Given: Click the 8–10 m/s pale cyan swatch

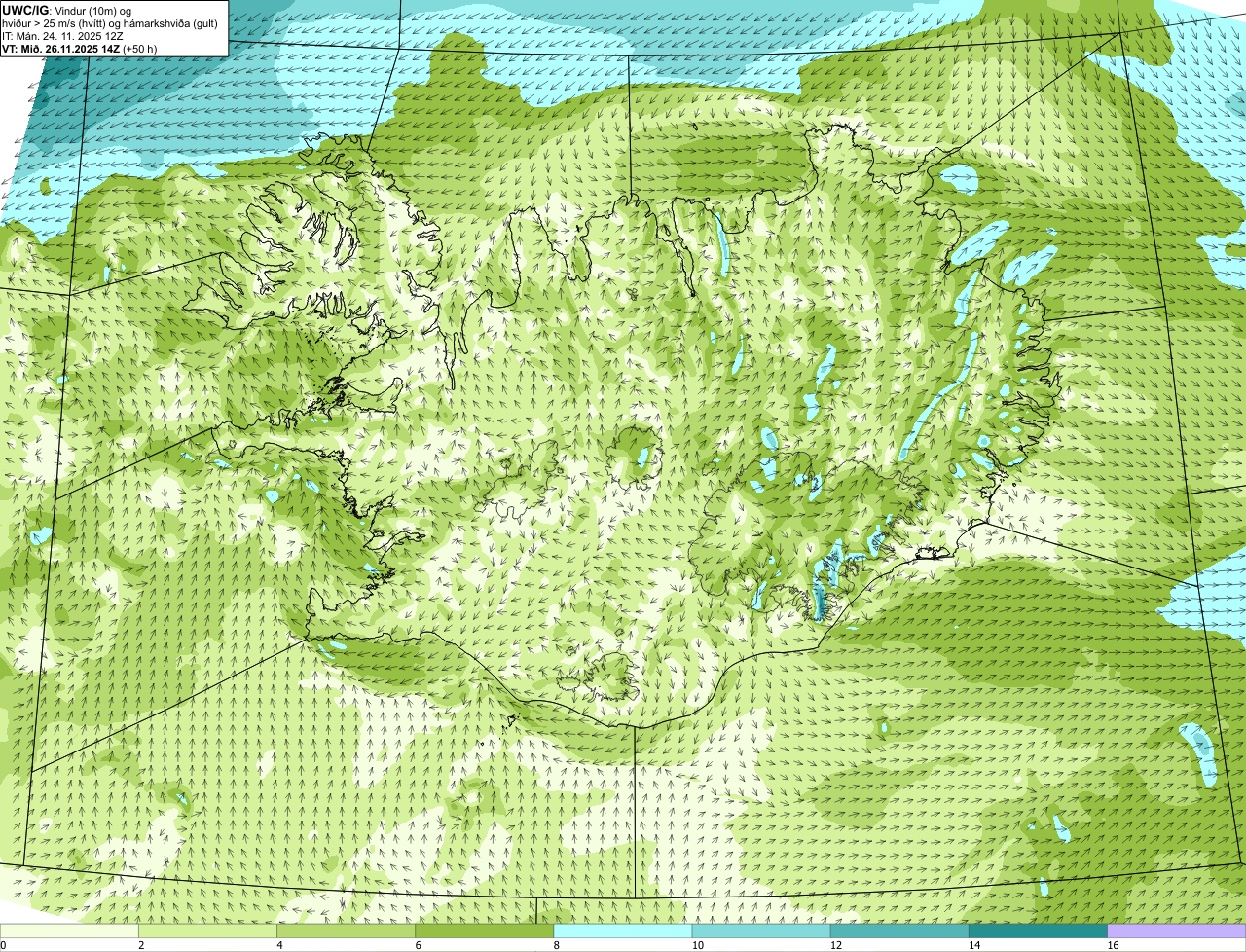Looking at the screenshot, I should click(622, 932).
